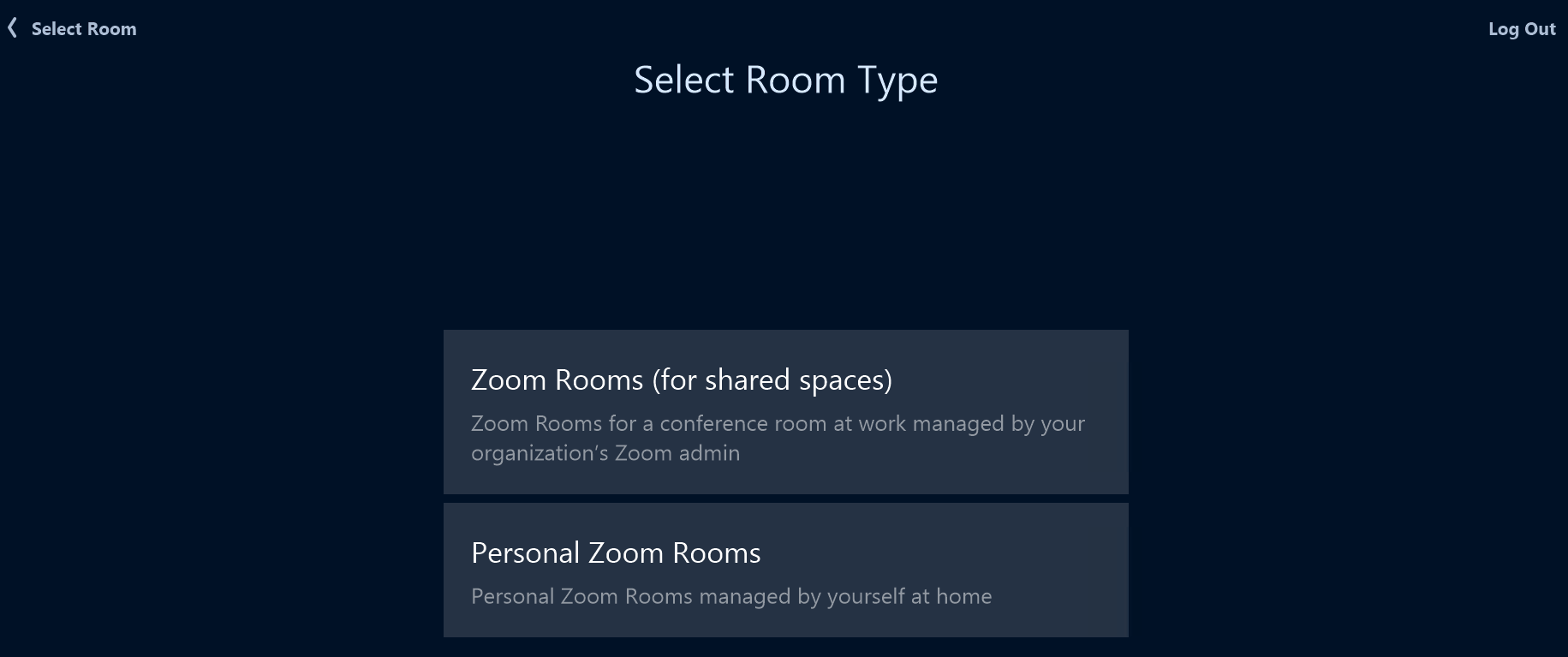Select the self-managed Personal room type
The height and width of the screenshot is (657, 1568).
[786, 570]
